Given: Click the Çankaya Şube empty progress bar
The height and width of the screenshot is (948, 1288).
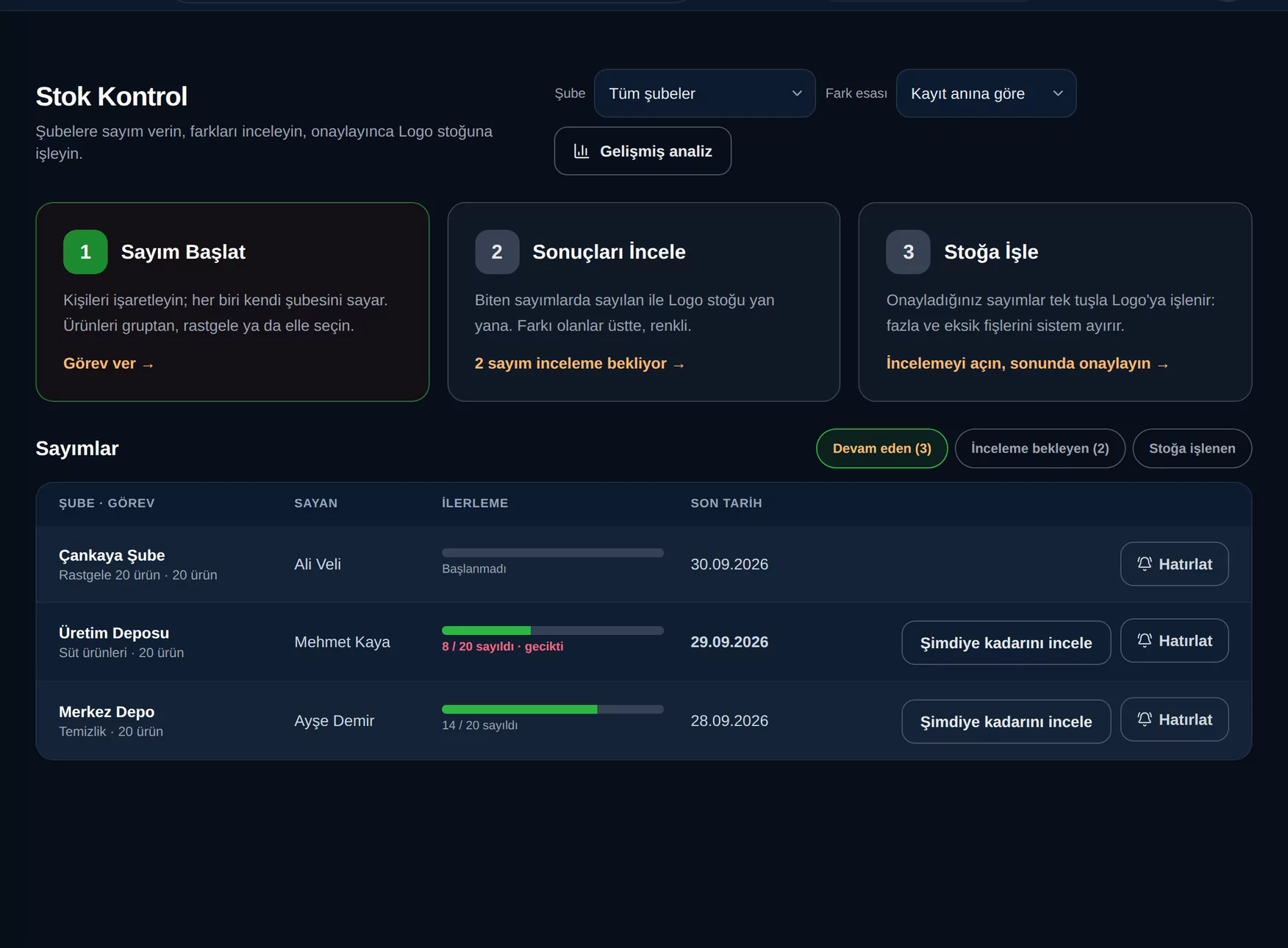Looking at the screenshot, I should pyautogui.click(x=553, y=553).
